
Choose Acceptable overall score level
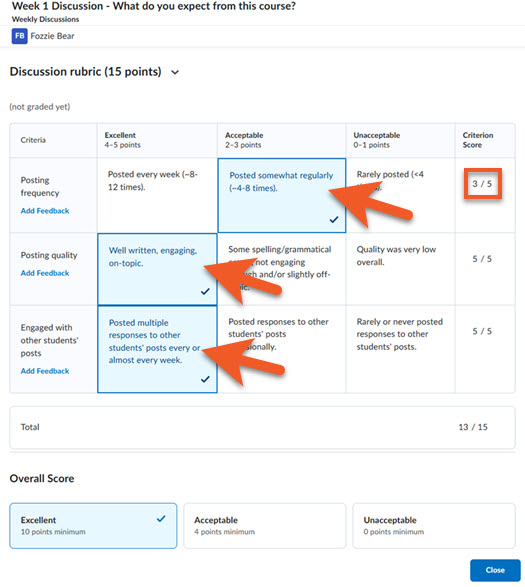pos(265,526)
